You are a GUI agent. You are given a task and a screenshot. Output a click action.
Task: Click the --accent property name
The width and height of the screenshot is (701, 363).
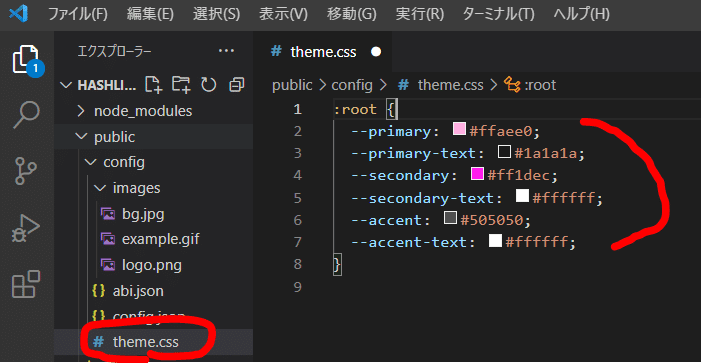tap(387, 220)
